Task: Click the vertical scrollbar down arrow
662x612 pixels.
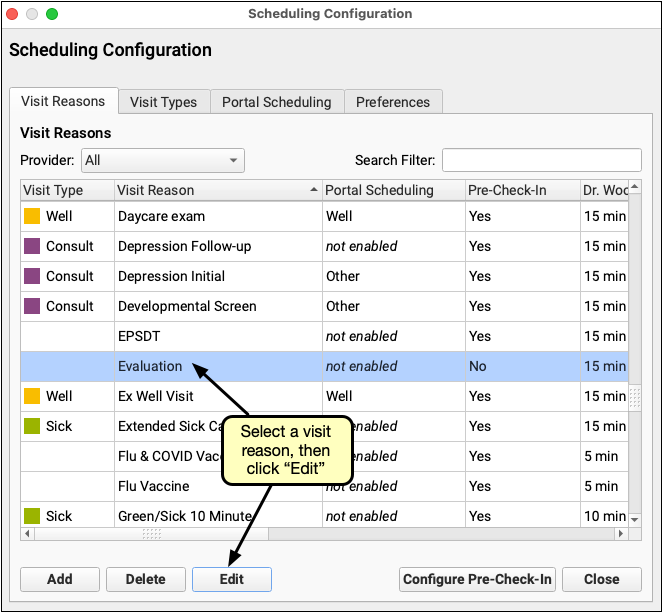Action: click(634, 519)
